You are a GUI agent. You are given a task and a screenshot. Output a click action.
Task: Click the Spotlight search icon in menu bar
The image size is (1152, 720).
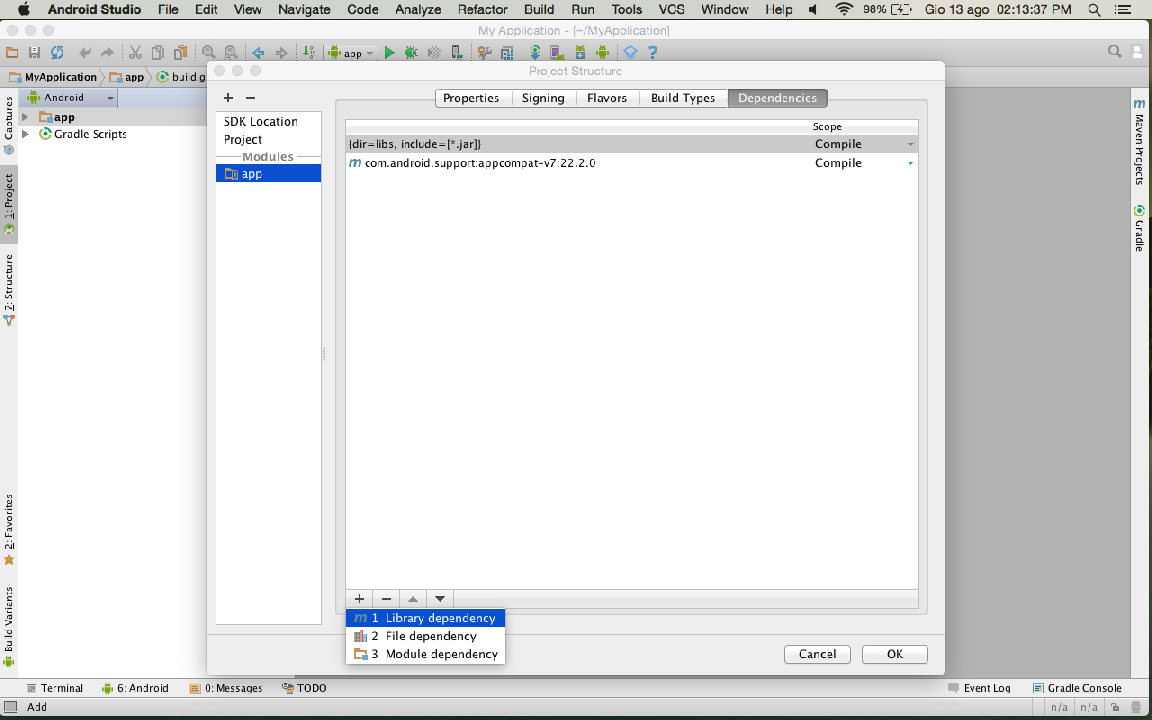pyautogui.click(x=1094, y=10)
